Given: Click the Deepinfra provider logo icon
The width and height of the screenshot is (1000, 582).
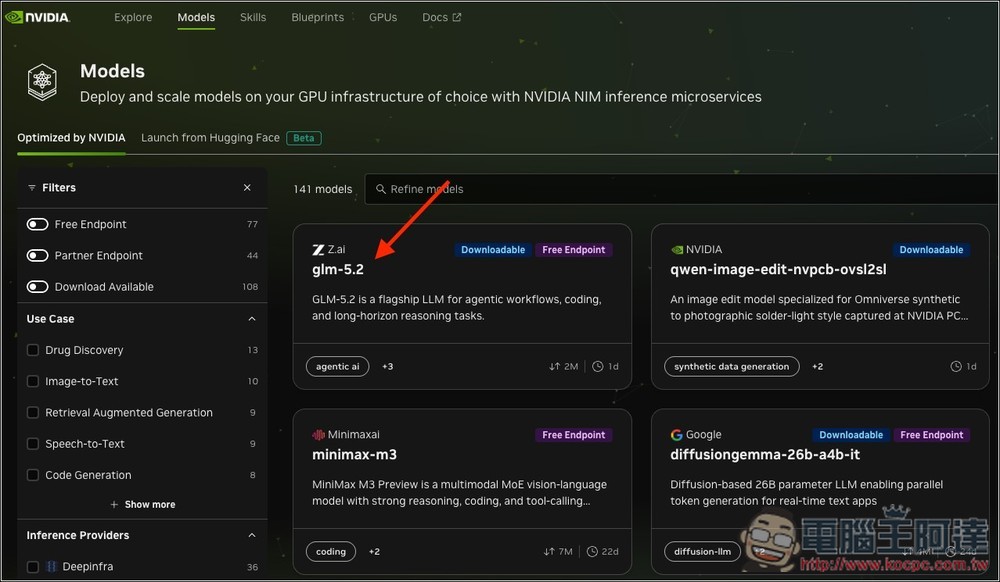Looking at the screenshot, I should [x=52, y=566].
